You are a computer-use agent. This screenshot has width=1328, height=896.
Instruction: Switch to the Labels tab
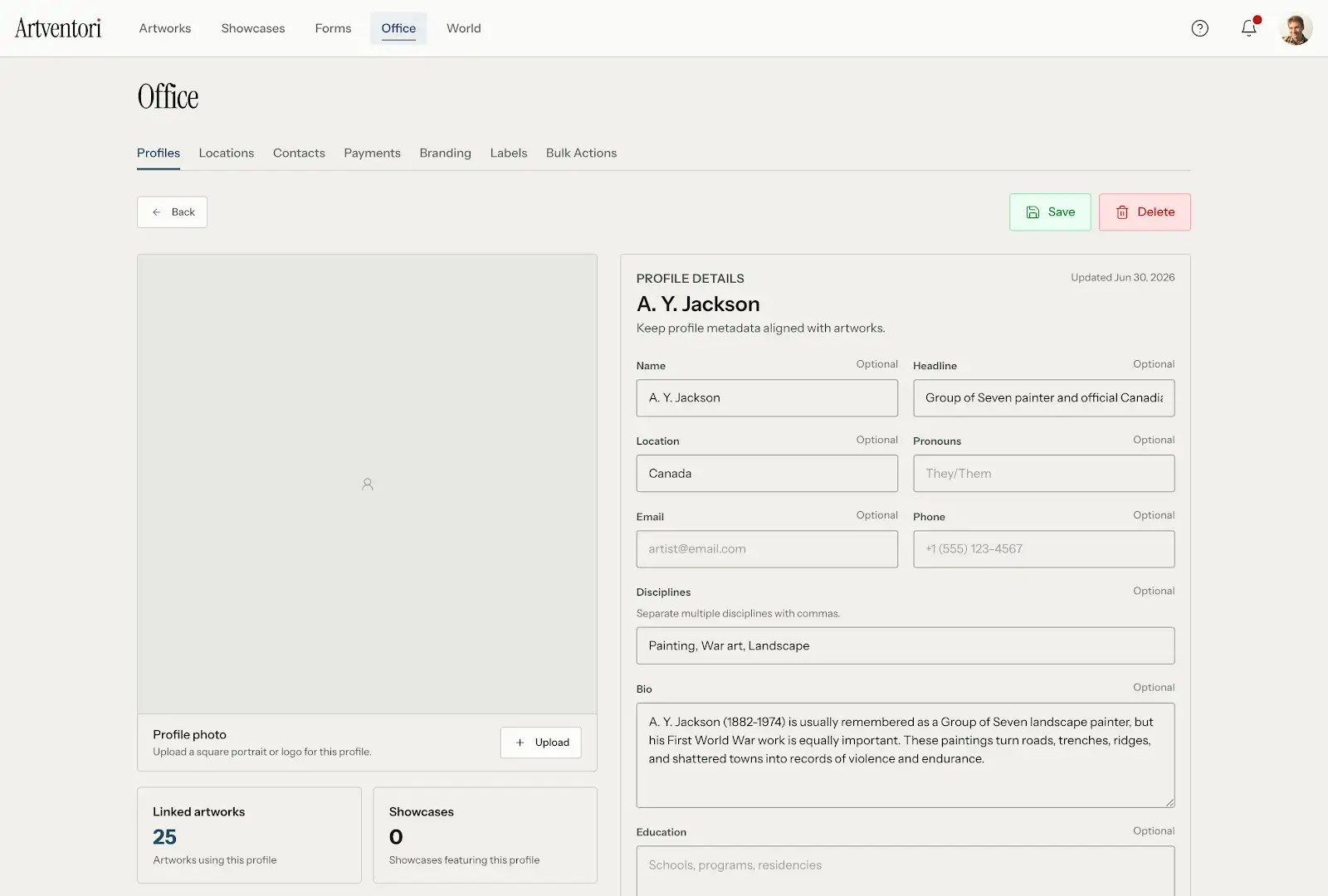[x=509, y=153]
